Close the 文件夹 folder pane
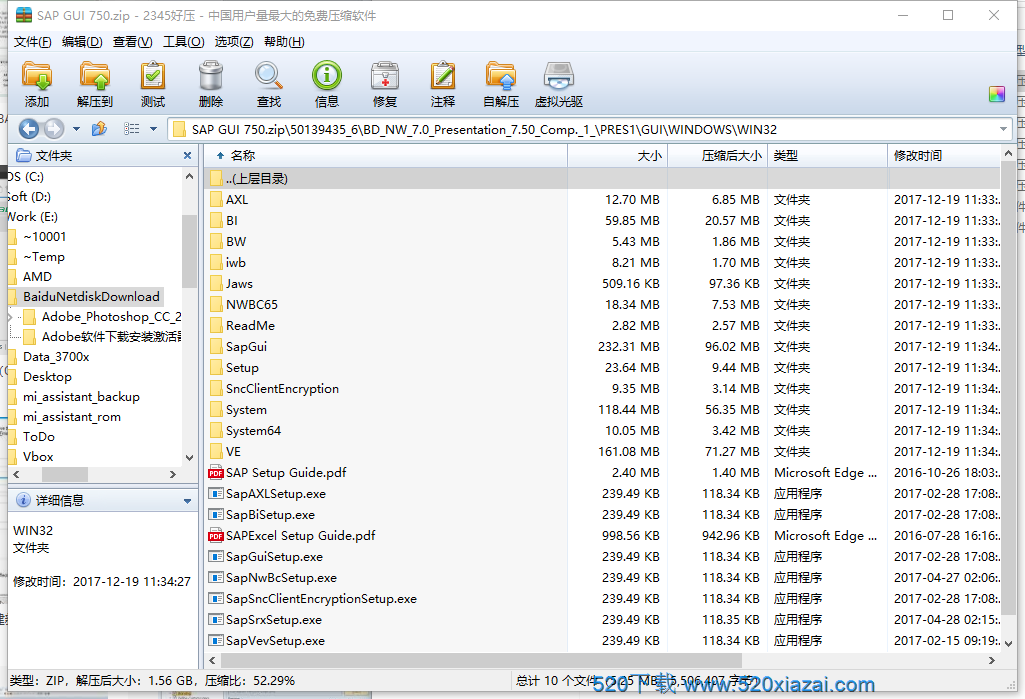Screen dimensions: 1025x699 point(188,156)
